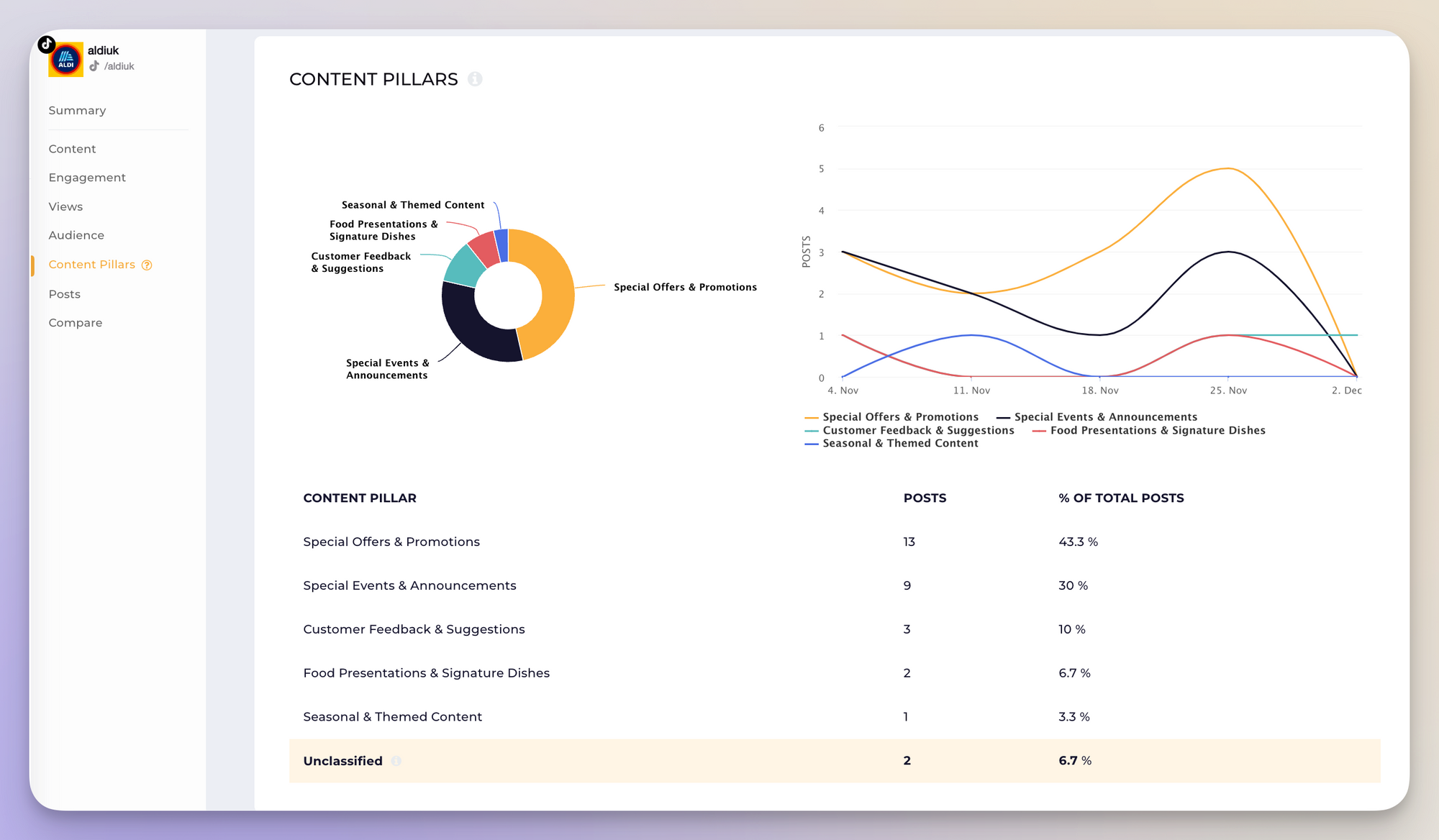
Task: Select the Food Presentations & Signature Dishes table row
Action: [835, 673]
